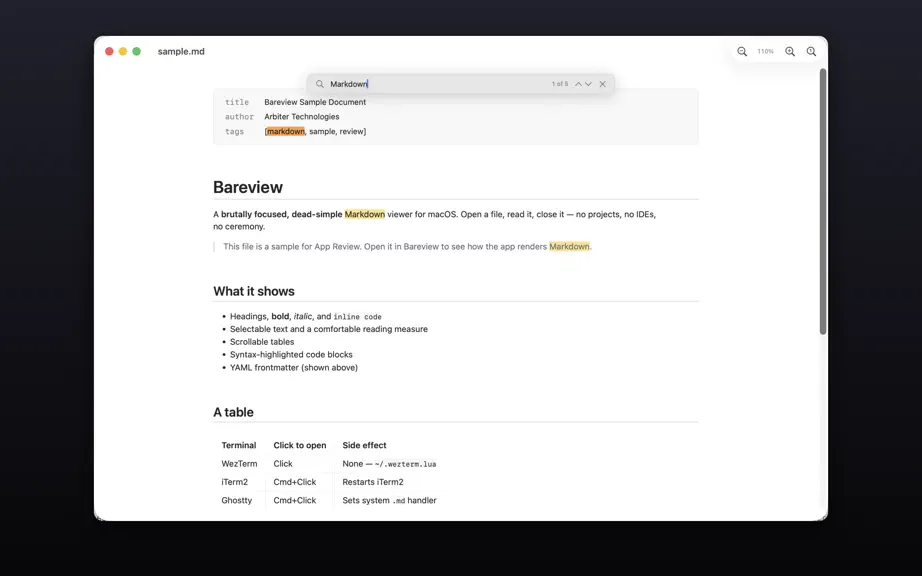
Task: Click the Ghostty table cell
Action: tap(236, 500)
